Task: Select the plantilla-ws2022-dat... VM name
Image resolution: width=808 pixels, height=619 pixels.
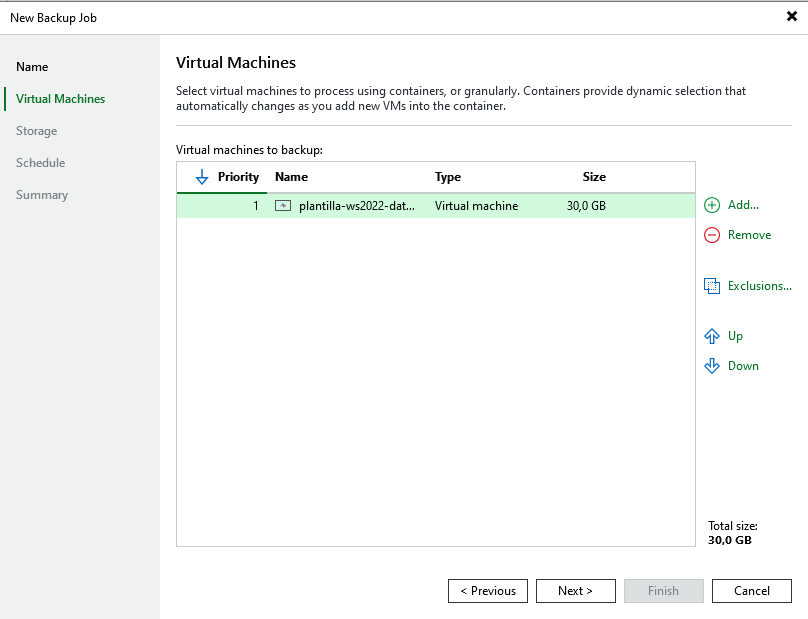Action: tap(357, 206)
